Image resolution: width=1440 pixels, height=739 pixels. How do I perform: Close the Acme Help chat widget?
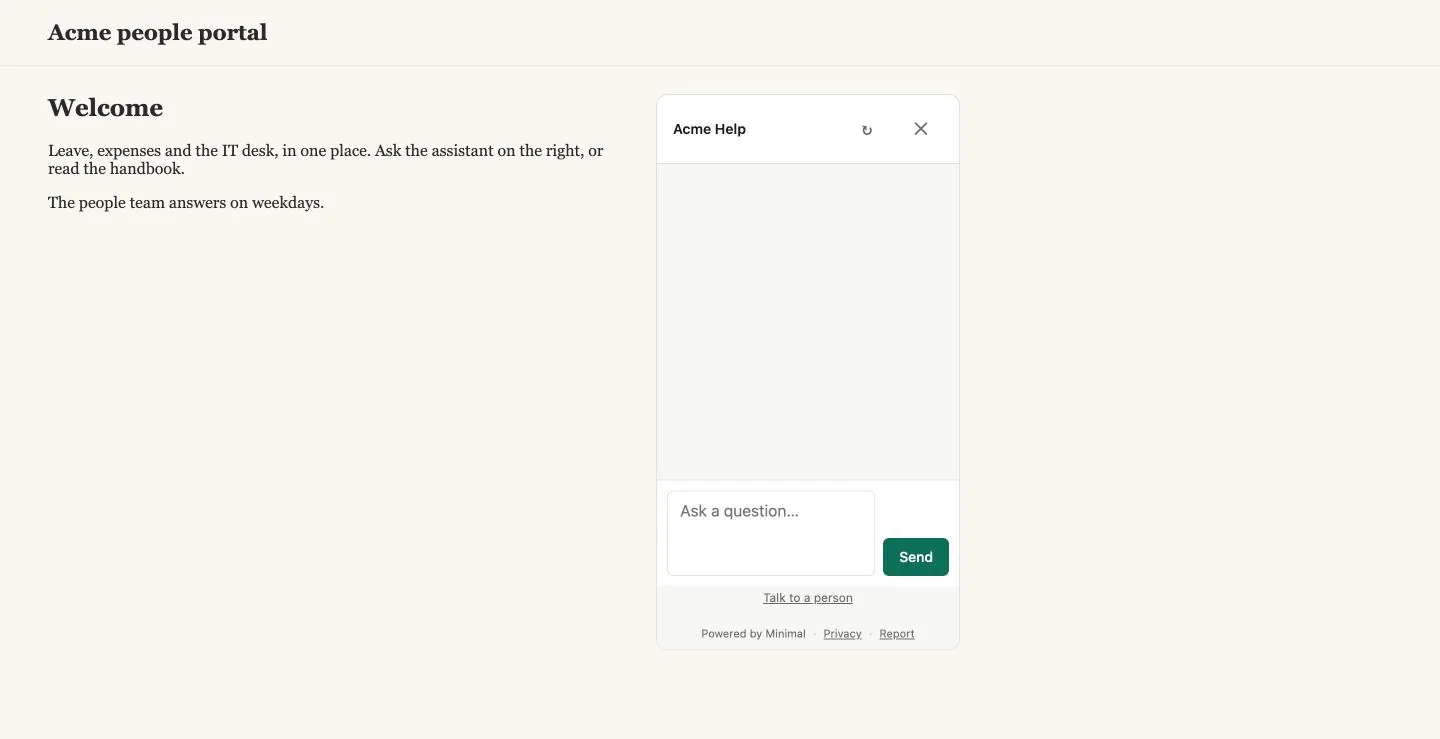pos(921,129)
